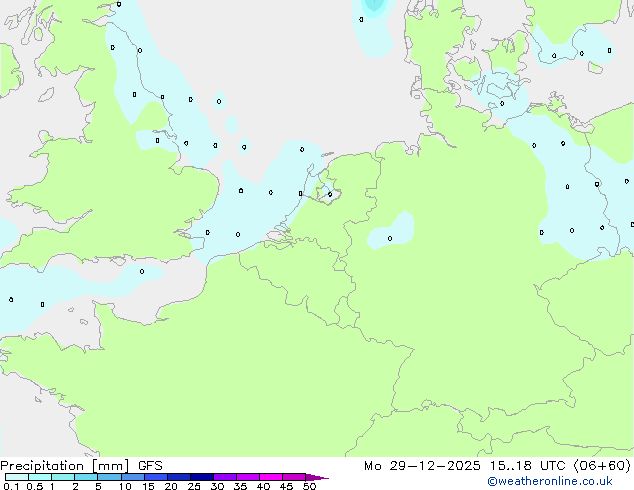Click the '50' legend scale value

tap(309, 486)
